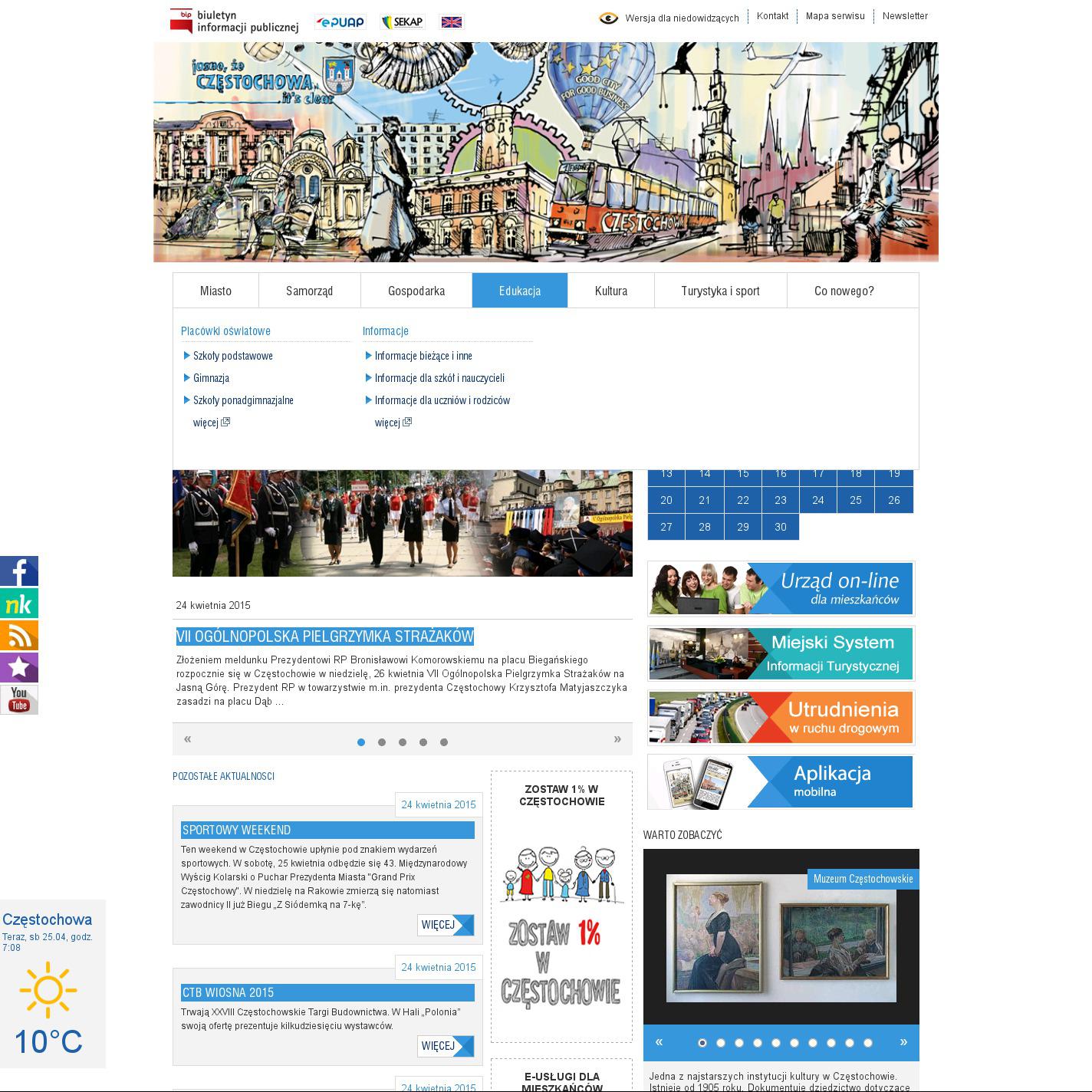Click the Informacje submenu heading
The height and width of the screenshot is (1092, 1092).
coord(386,331)
